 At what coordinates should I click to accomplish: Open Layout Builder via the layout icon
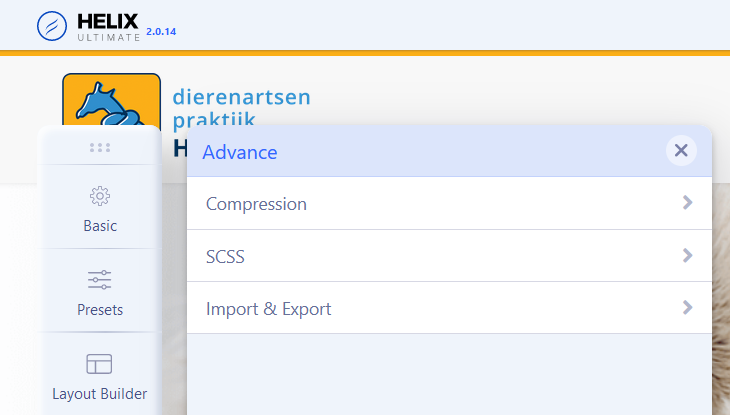pos(100,364)
